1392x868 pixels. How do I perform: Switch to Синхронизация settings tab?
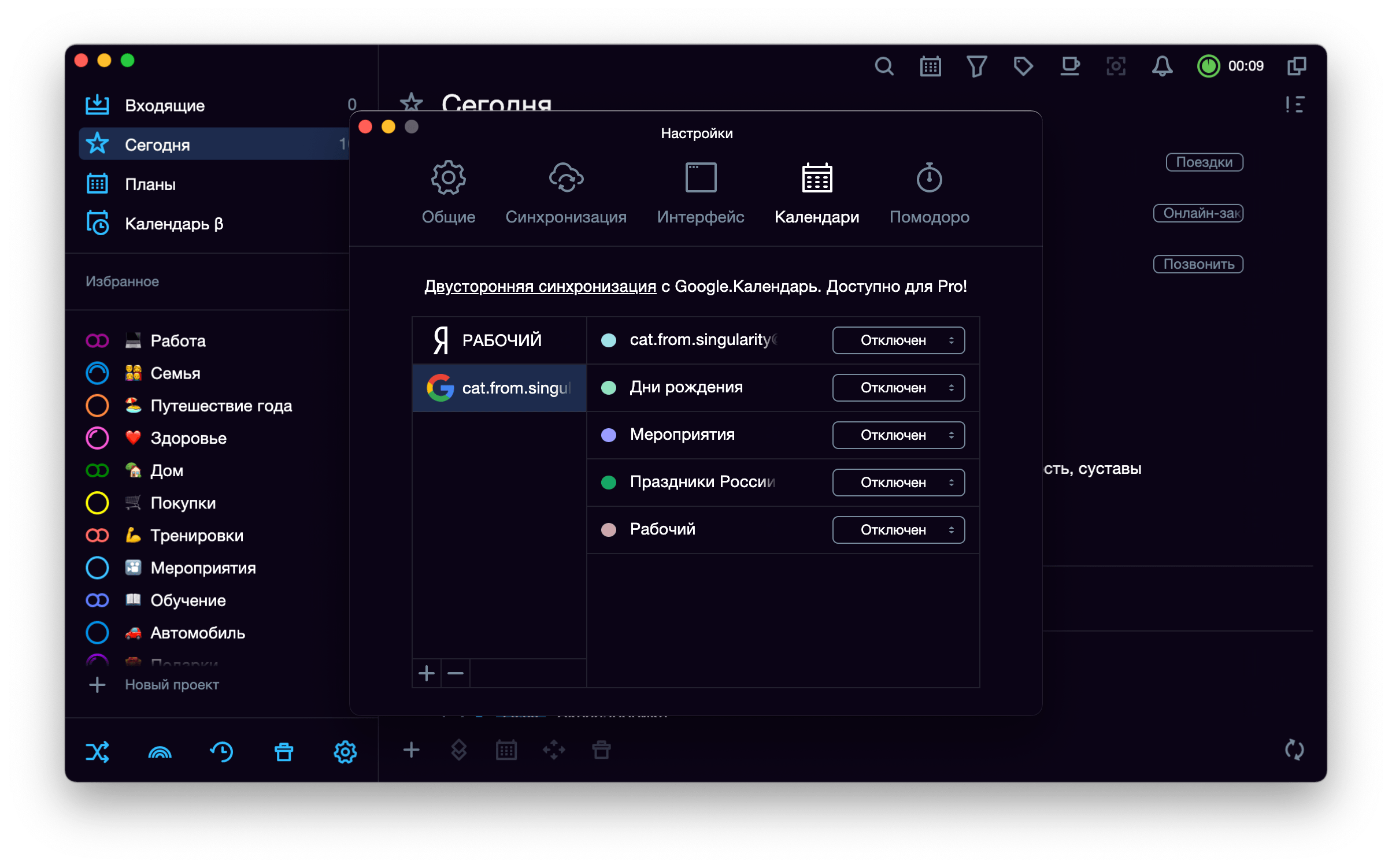click(x=566, y=193)
